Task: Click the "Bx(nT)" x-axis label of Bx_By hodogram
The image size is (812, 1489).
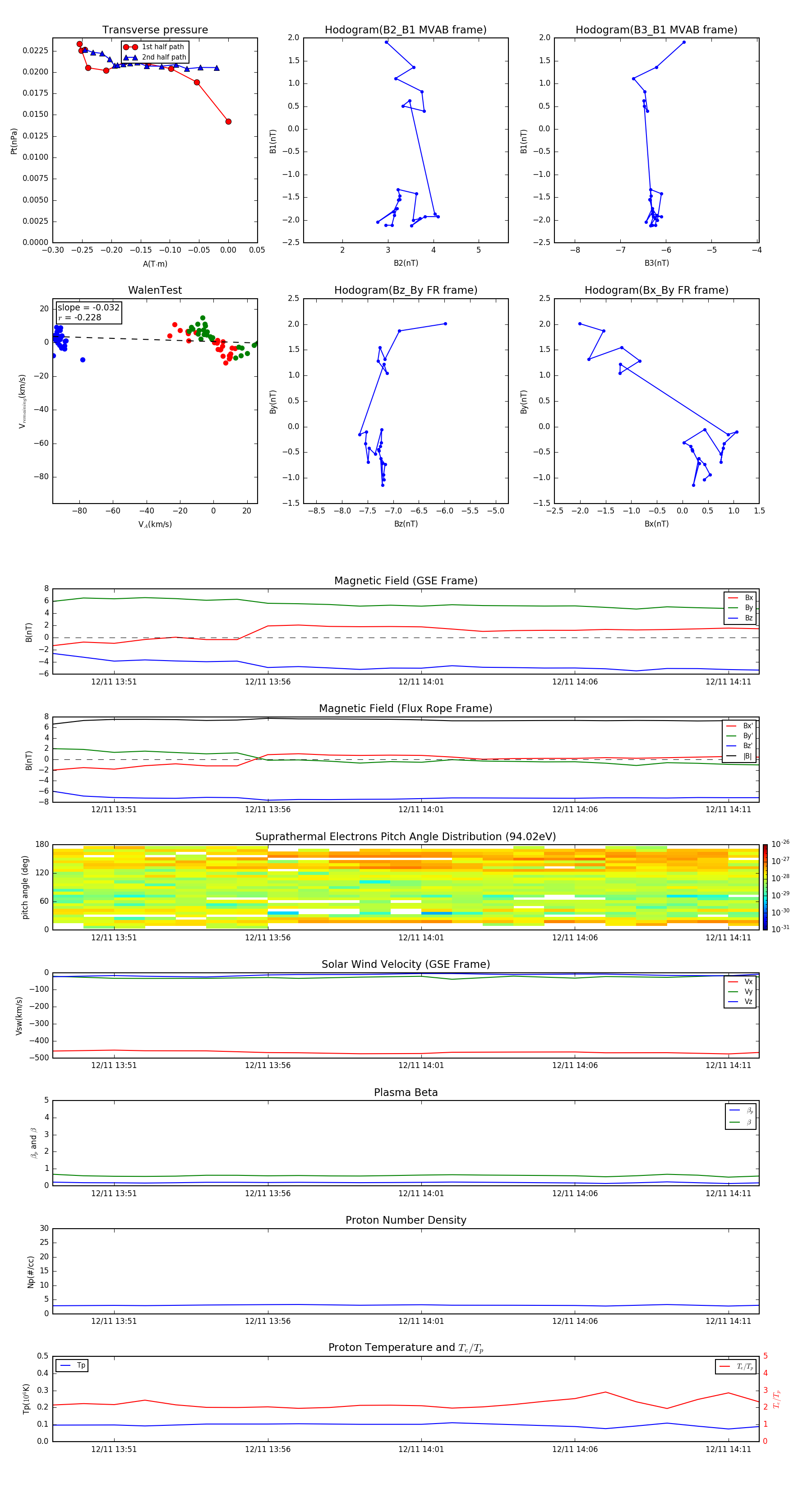Action: pyautogui.click(x=656, y=524)
